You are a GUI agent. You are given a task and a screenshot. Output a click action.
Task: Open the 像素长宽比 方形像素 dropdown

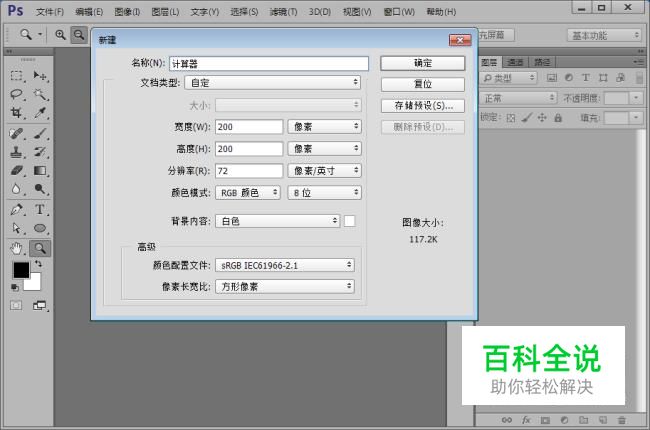285,286
